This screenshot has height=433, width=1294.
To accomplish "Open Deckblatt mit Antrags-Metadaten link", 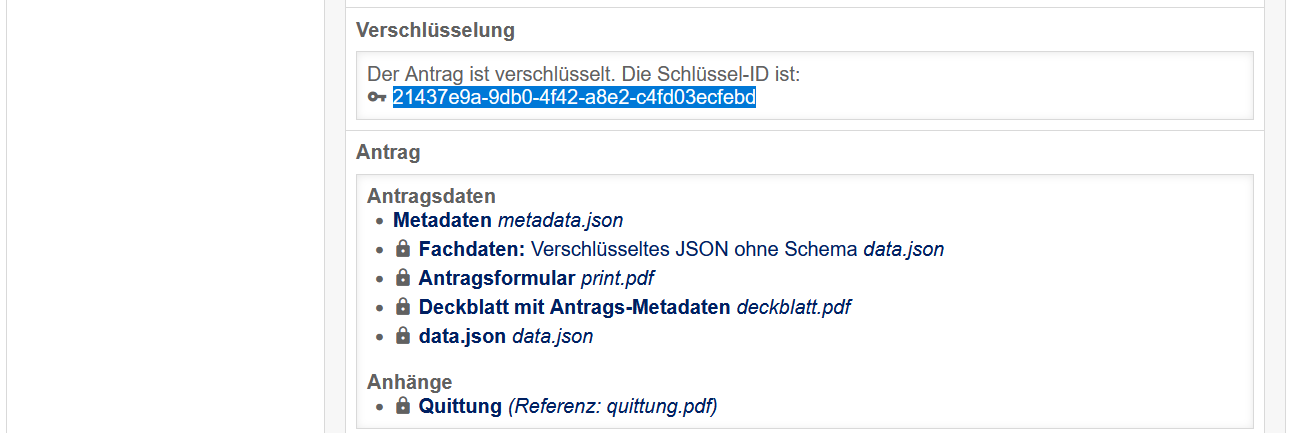I will 574,307.
